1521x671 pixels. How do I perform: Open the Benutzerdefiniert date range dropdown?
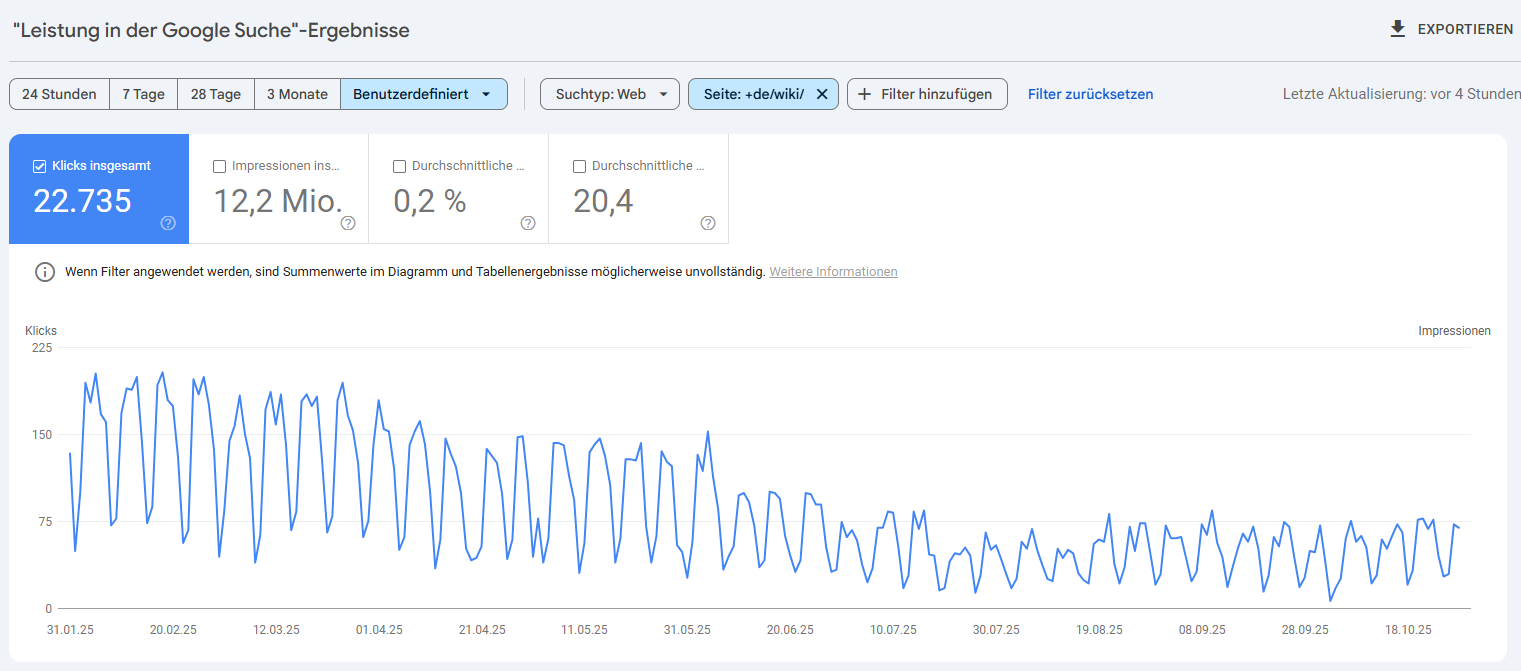(424, 93)
